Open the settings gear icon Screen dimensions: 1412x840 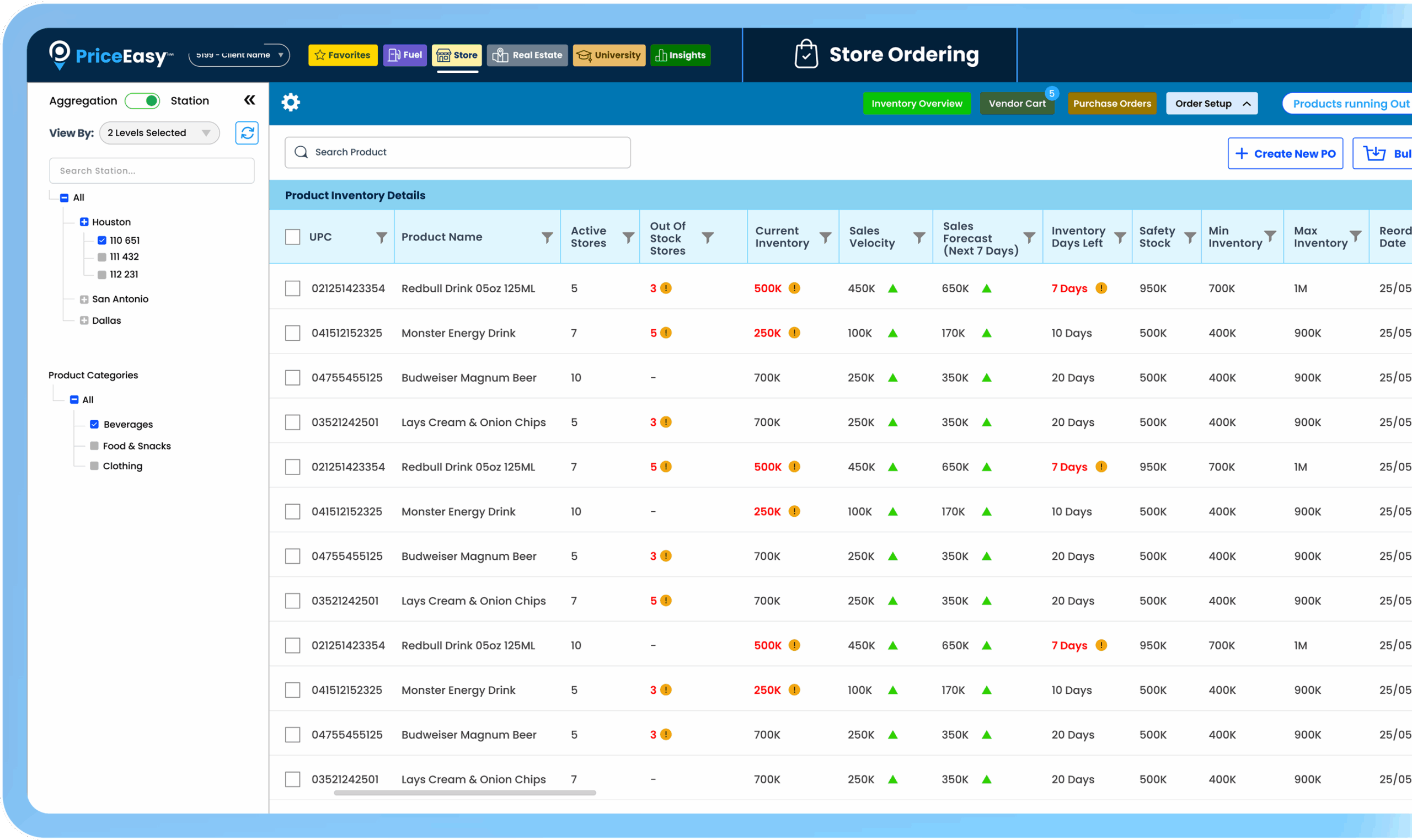point(290,103)
